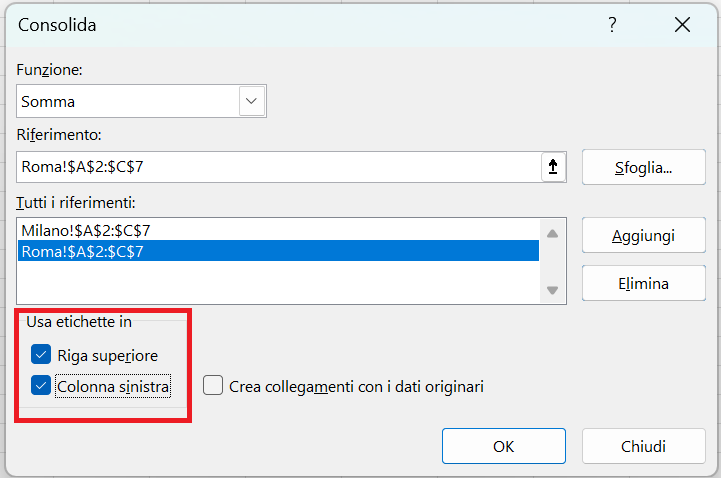Click the collapse dialog arrow in Riferimento field
This screenshot has width=721, height=478.
pos(553,167)
